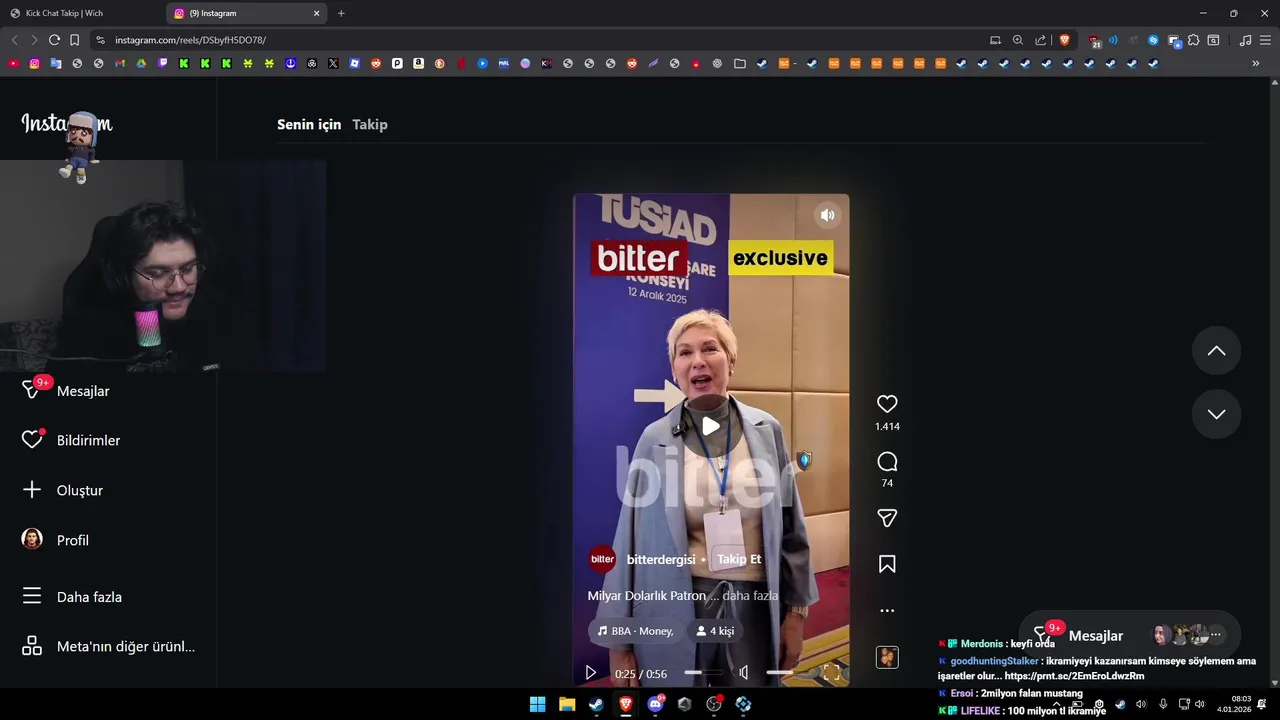
Task: Open the Shazam extension icon
Action: click(1153, 40)
